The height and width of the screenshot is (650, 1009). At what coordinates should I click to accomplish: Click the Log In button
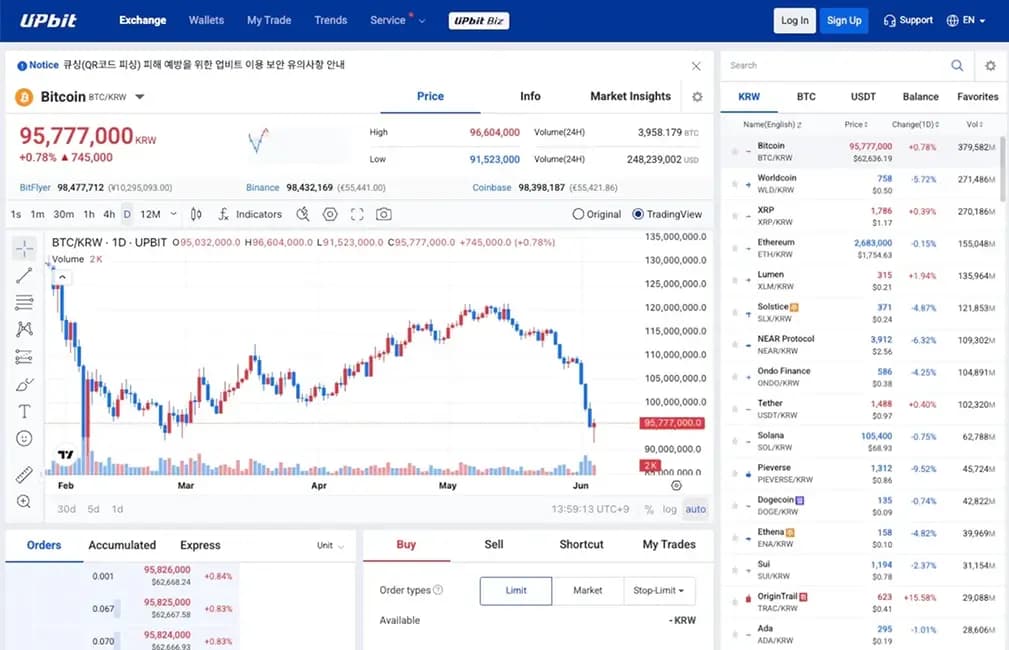795,21
